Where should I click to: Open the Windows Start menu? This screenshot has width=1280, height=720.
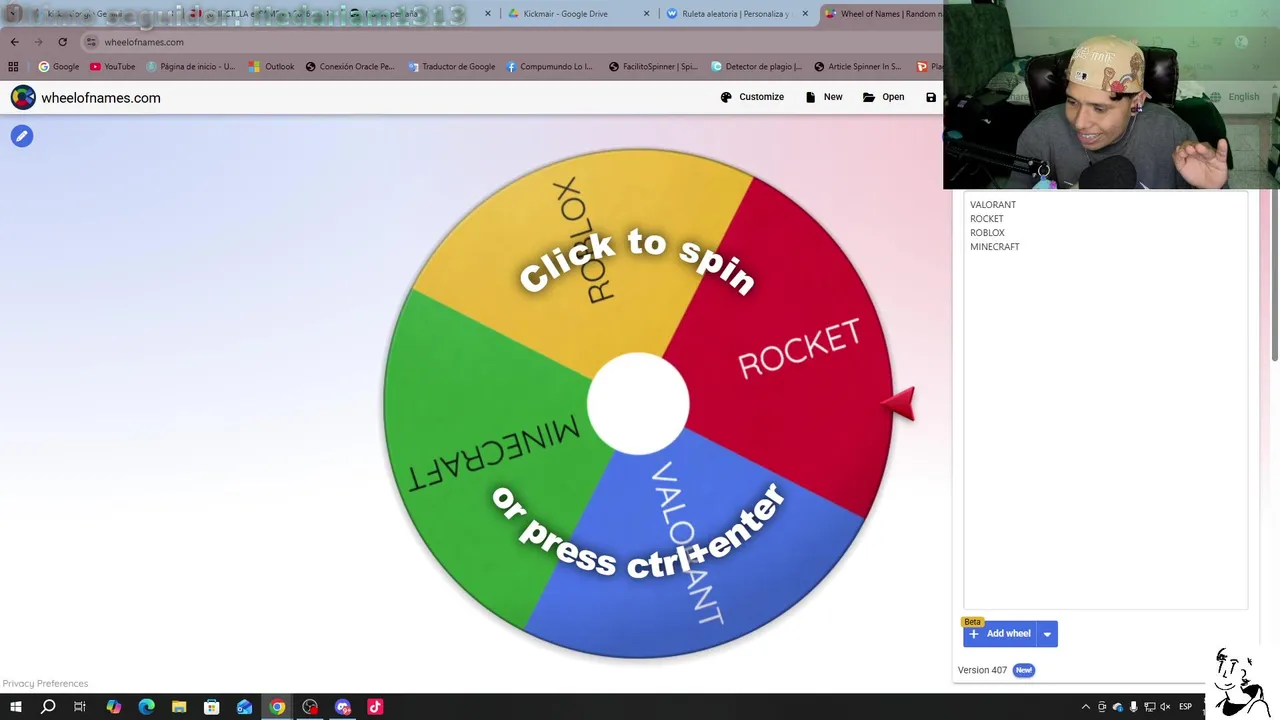coord(15,707)
